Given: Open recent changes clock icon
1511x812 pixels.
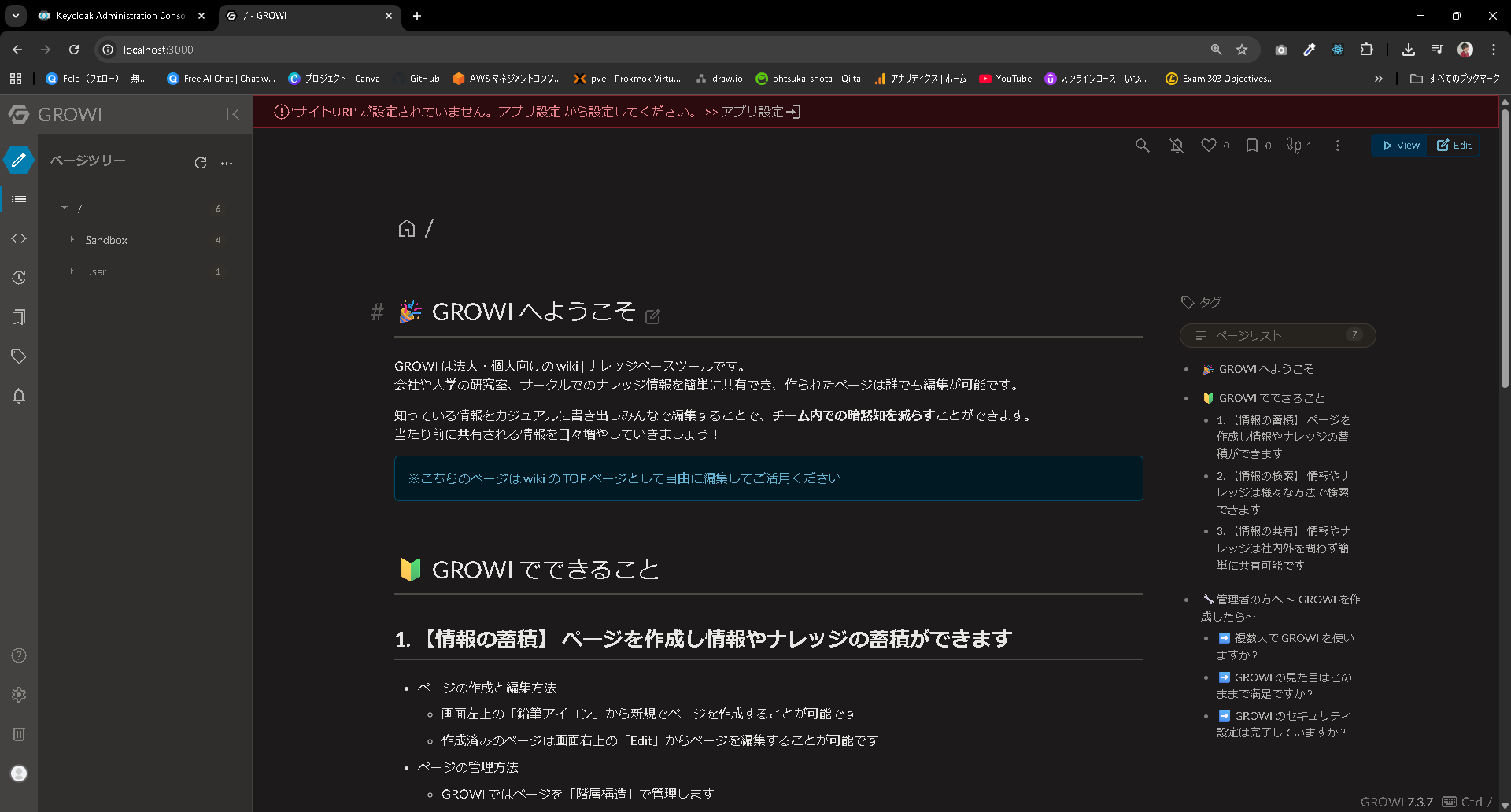Looking at the screenshot, I should point(19,278).
